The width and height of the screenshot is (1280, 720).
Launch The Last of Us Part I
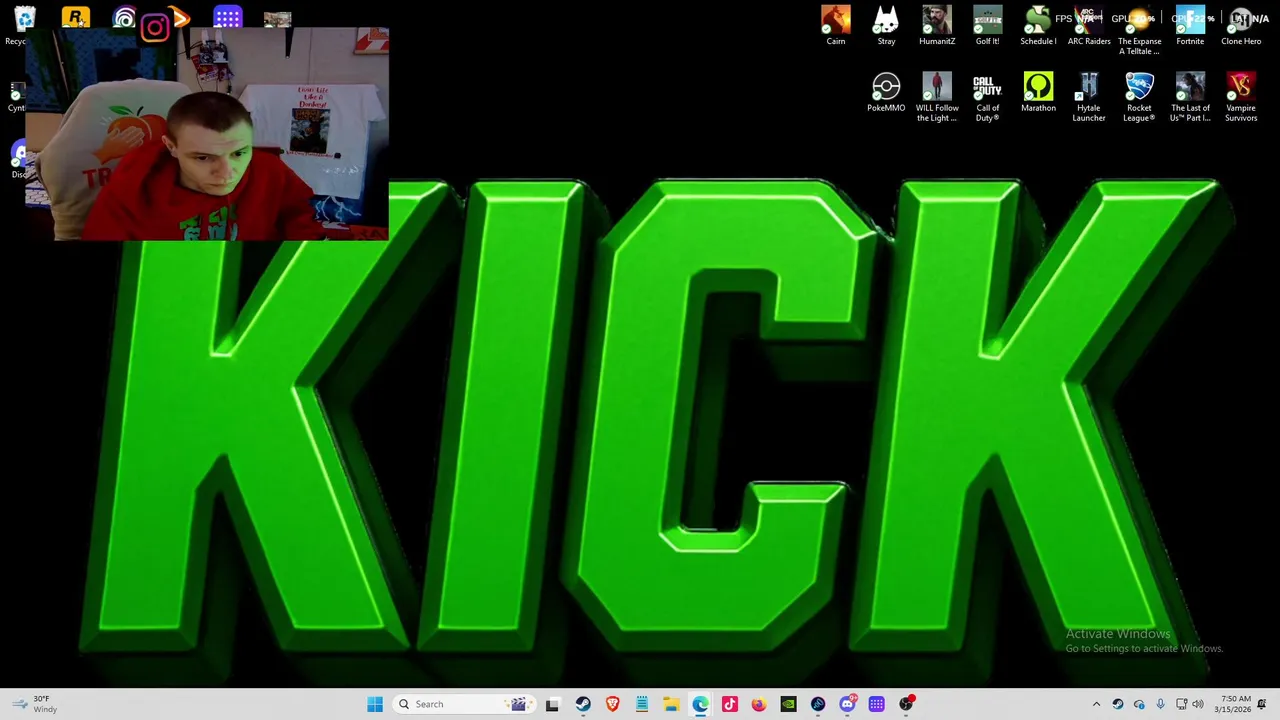pos(1190,97)
